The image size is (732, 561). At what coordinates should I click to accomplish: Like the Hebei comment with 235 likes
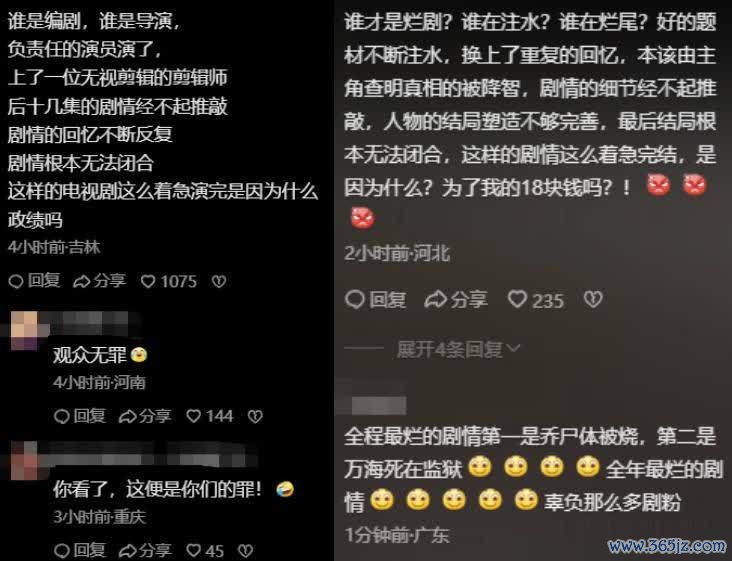[536, 300]
